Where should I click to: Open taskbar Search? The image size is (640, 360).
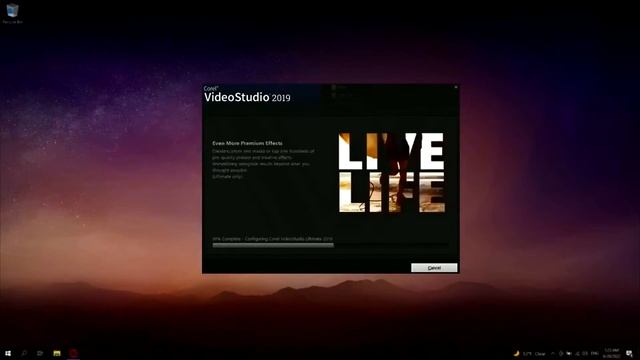coord(24,353)
